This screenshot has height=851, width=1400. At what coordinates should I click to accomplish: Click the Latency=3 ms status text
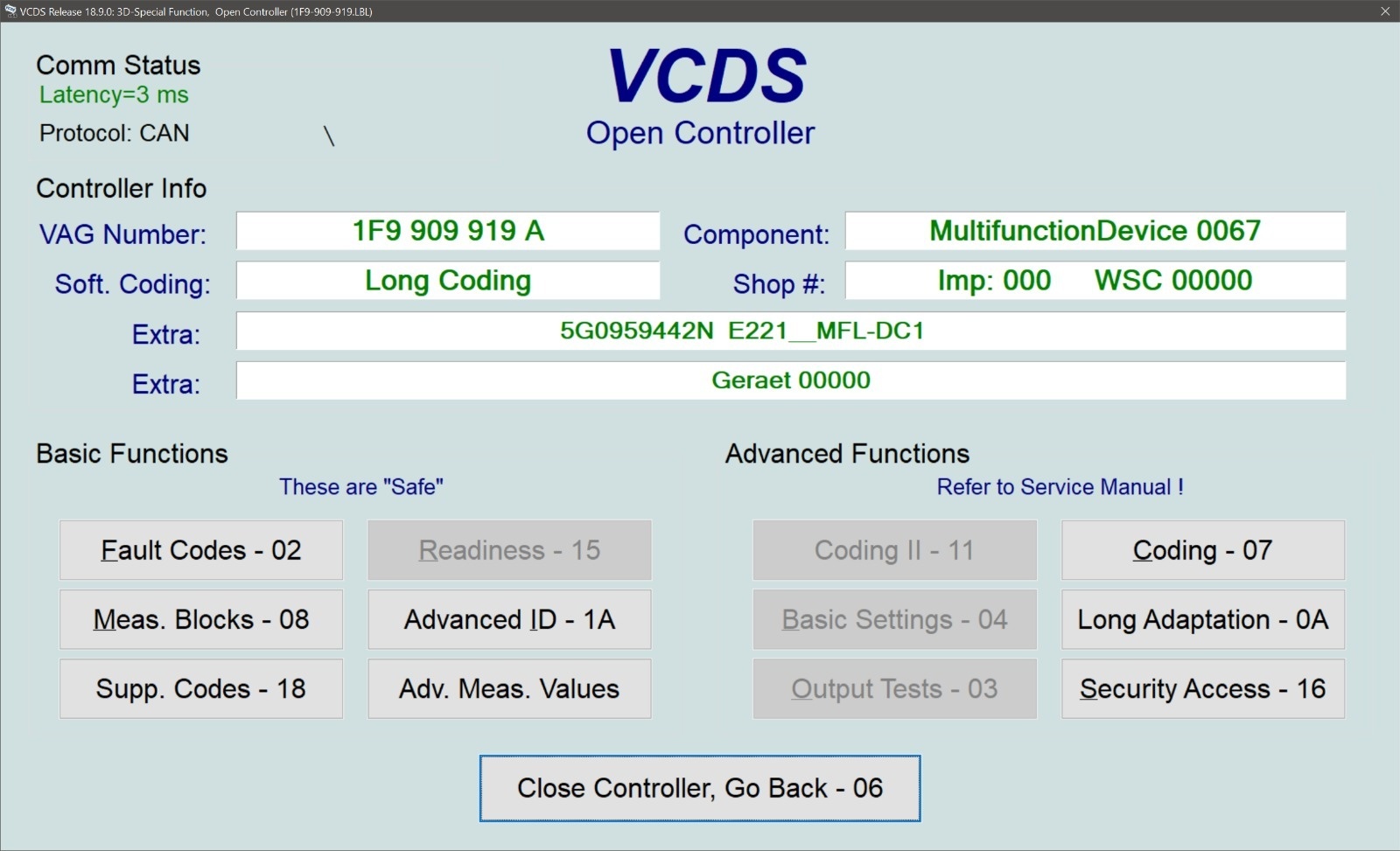pos(114,94)
